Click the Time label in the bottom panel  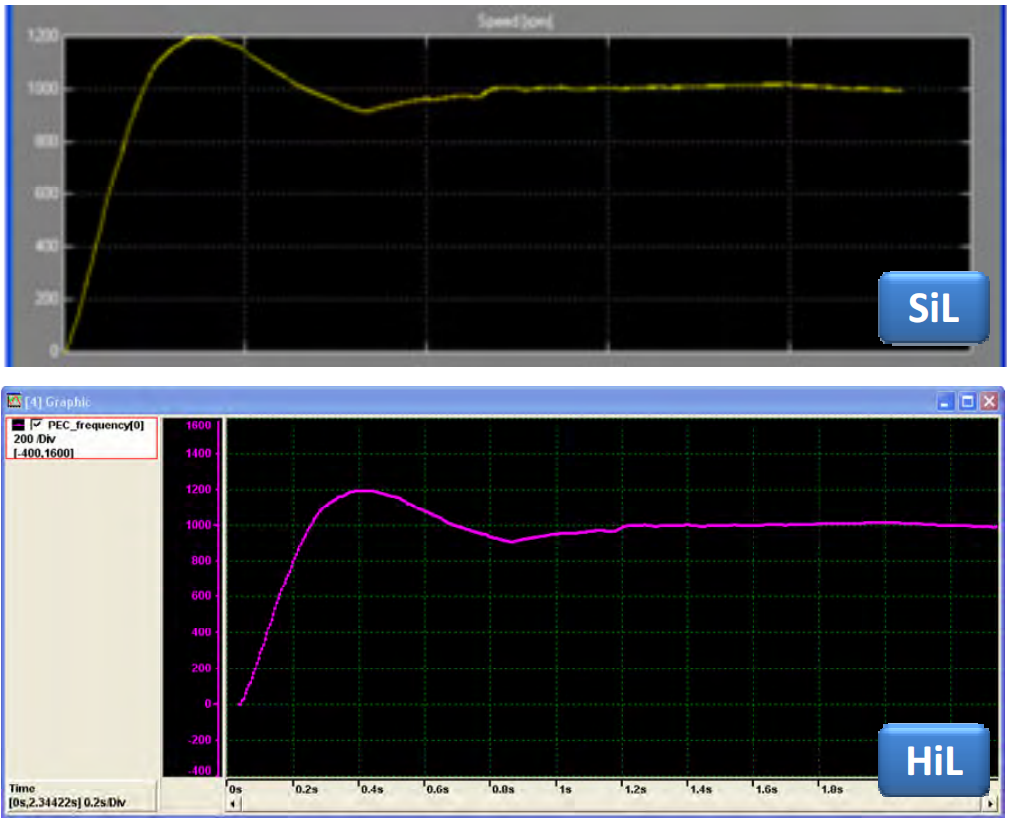coord(22,788)
